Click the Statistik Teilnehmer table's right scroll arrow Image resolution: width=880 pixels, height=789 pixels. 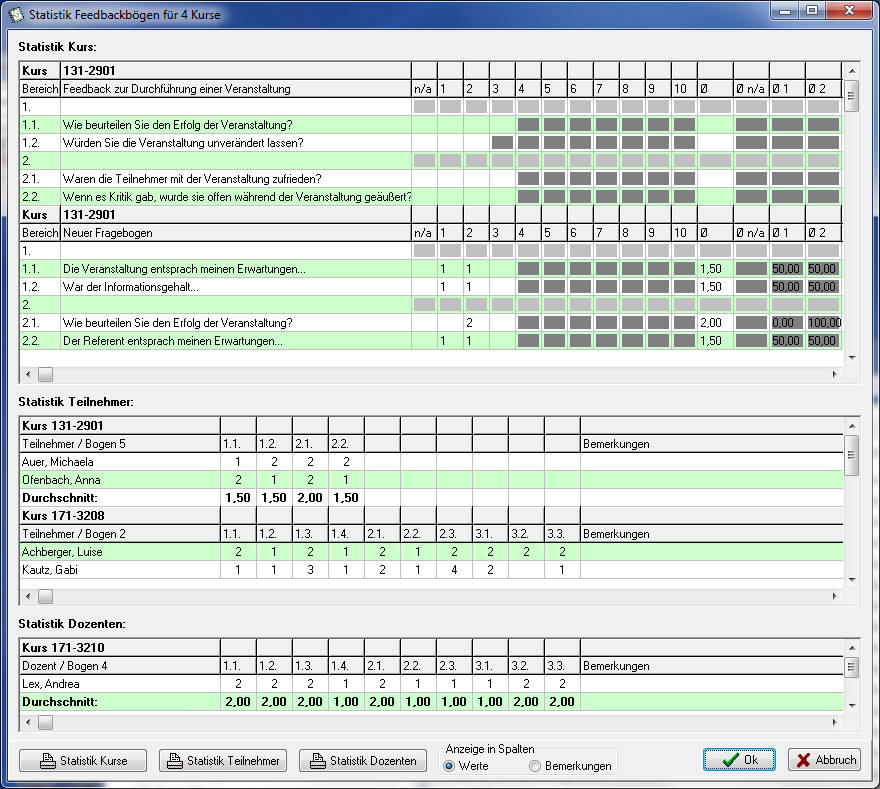[x=835, y=597]
